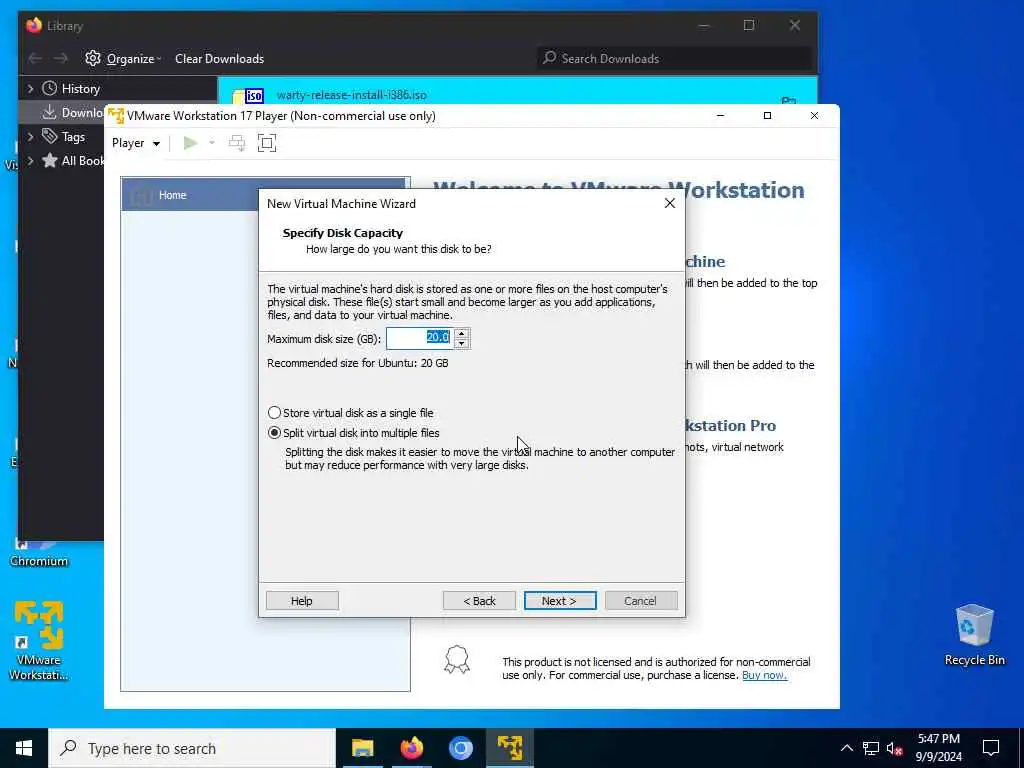Viewport: 1024px width, 768px height.
Task: Click the search magnifier icon on taskbar
Action: point(68,748)
